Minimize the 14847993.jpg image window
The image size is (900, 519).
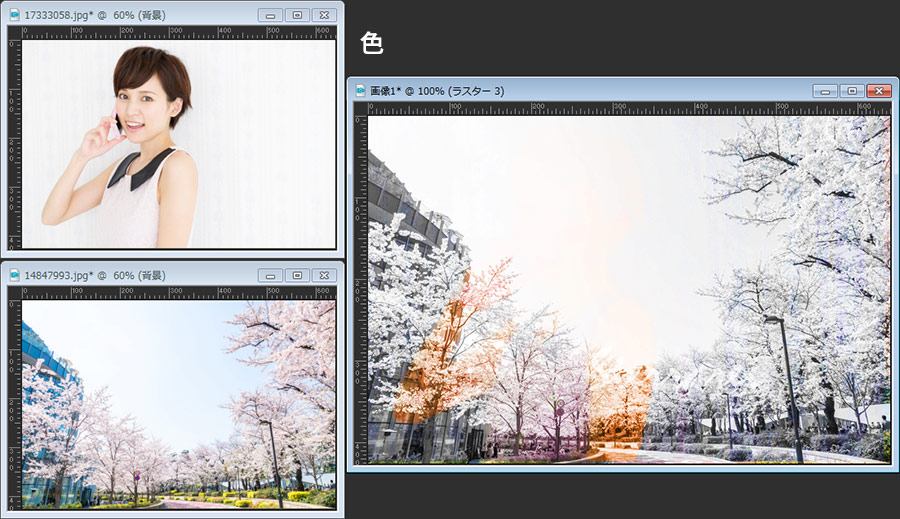[x=270, y=275]
